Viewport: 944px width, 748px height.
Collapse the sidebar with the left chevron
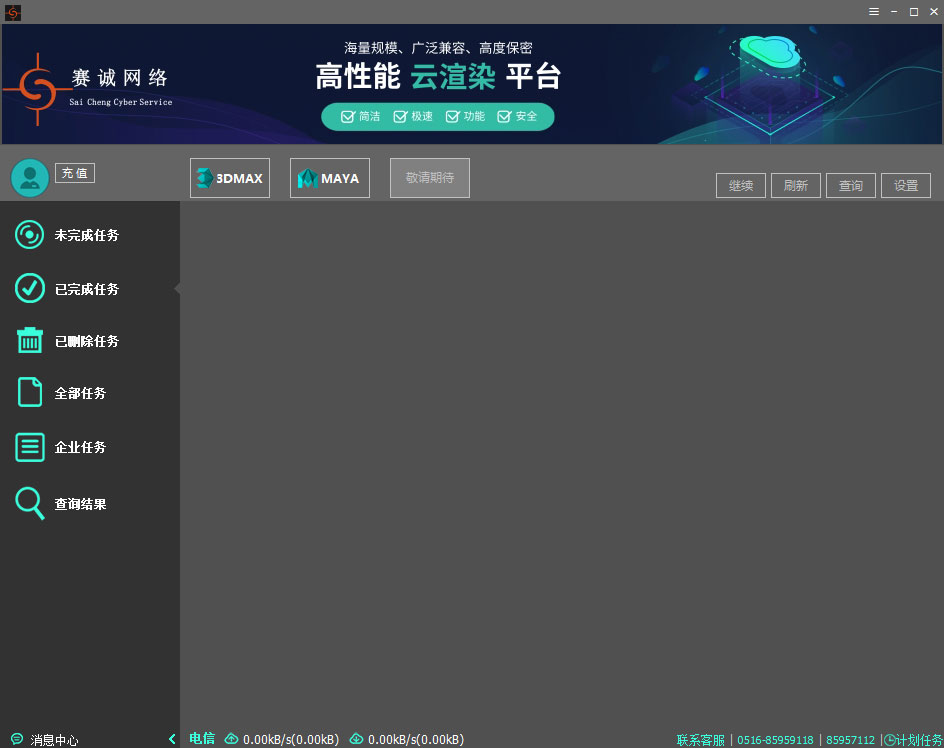[x=172, y=739]
